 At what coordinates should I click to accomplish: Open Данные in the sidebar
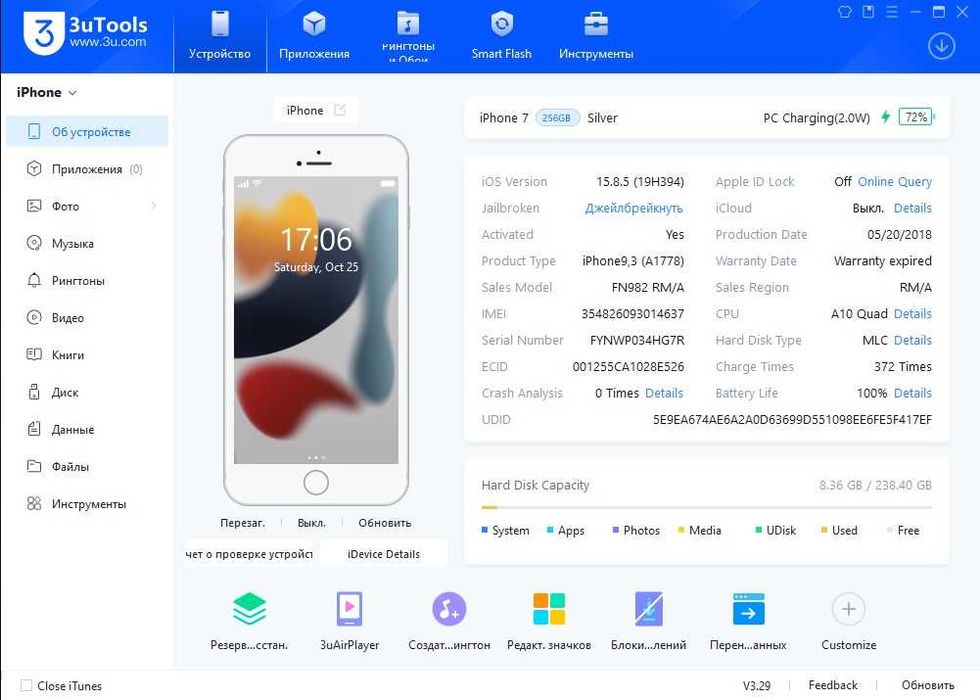[x=88, y=429]
